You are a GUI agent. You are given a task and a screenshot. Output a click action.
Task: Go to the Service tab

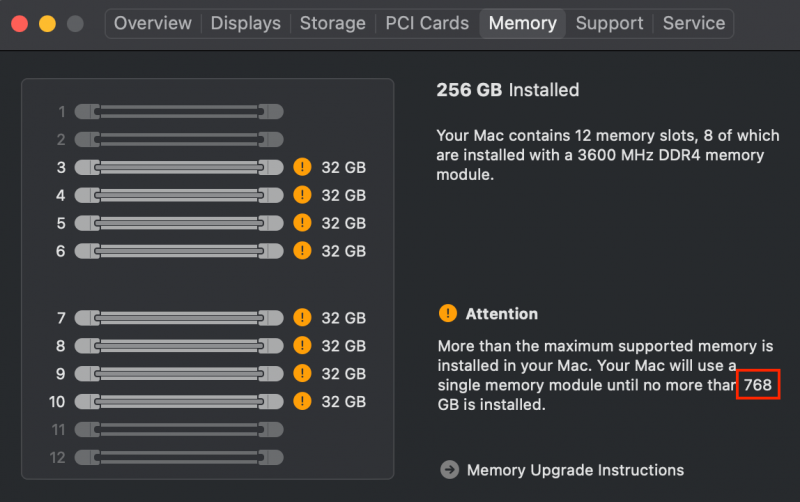[694, 23]
